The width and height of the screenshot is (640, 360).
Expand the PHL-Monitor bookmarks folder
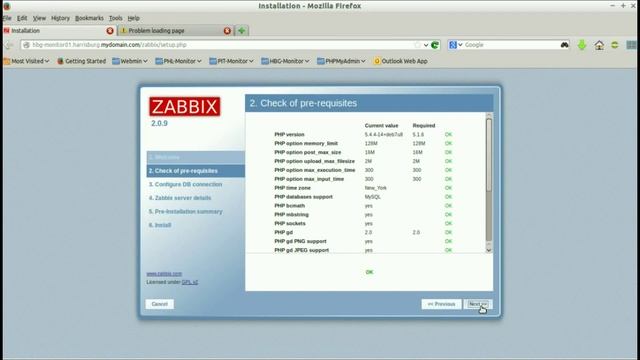point(178,61)
